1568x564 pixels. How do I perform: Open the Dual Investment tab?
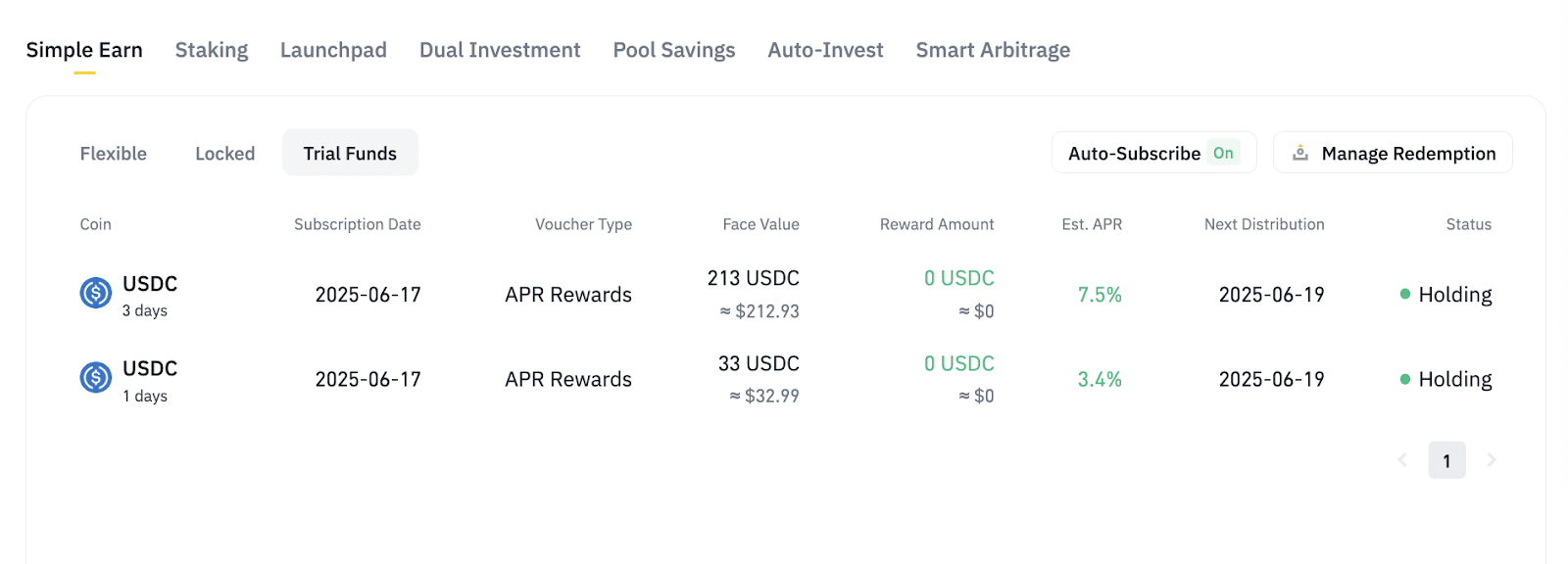pyautogui.click(x=500, y=50)
